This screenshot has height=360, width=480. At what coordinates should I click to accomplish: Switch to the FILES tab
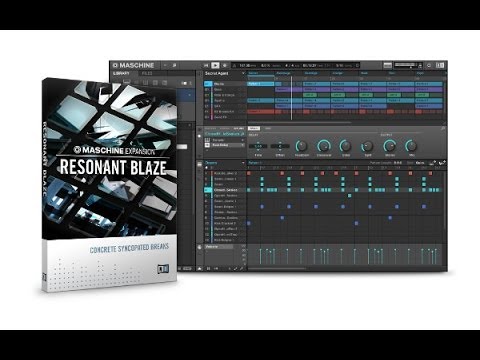tap(147, 73)
